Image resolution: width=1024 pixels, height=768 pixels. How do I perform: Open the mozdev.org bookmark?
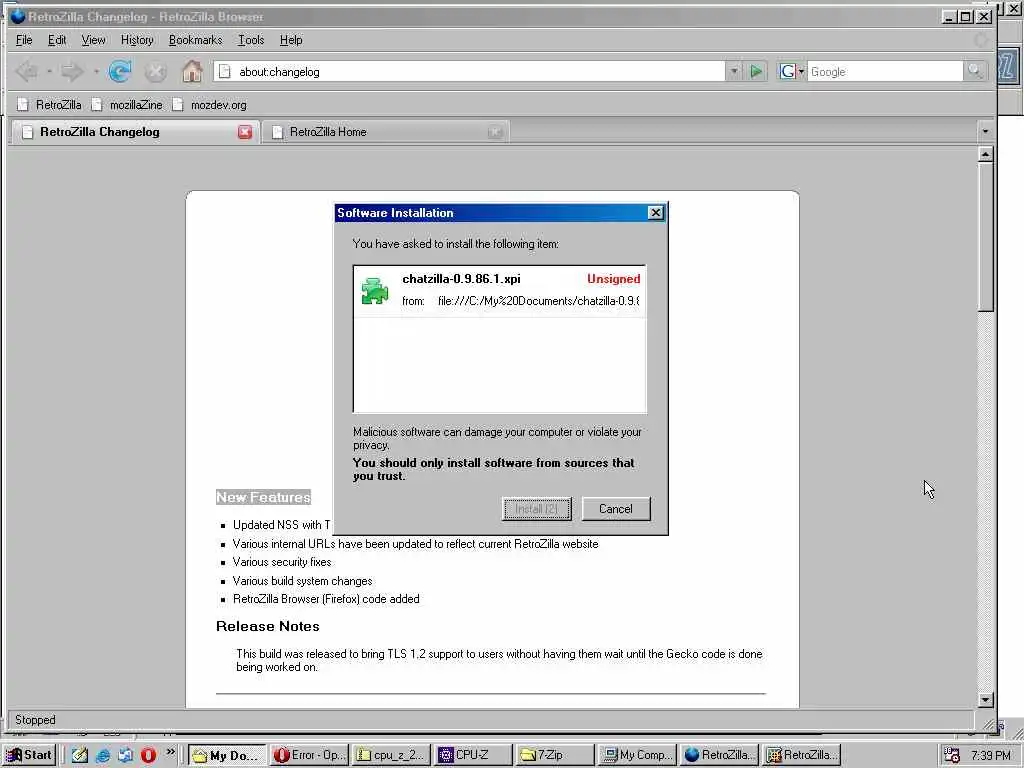coord(210,104)
